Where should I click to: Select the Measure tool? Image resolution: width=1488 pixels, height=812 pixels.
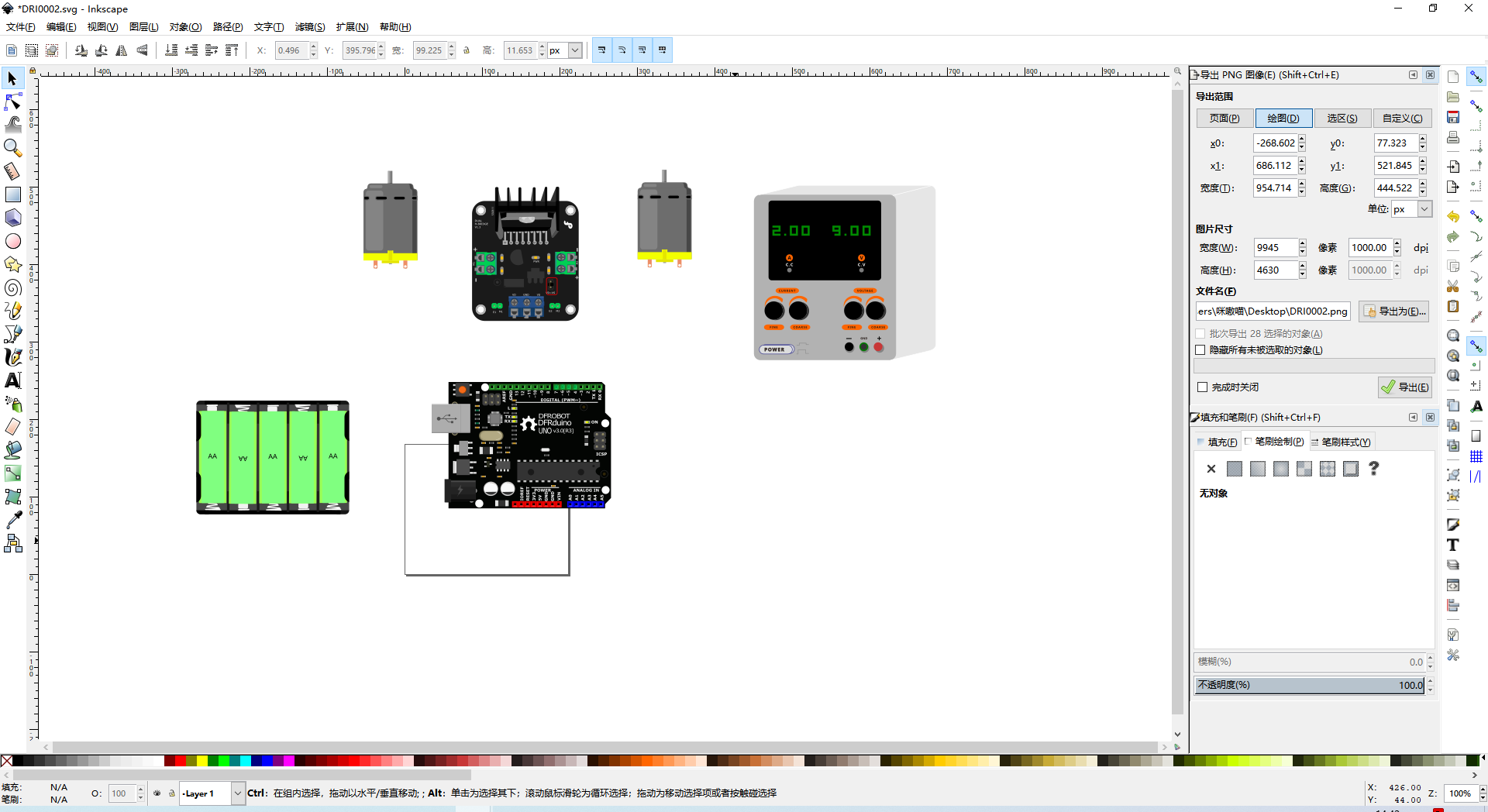coord(12,170)
